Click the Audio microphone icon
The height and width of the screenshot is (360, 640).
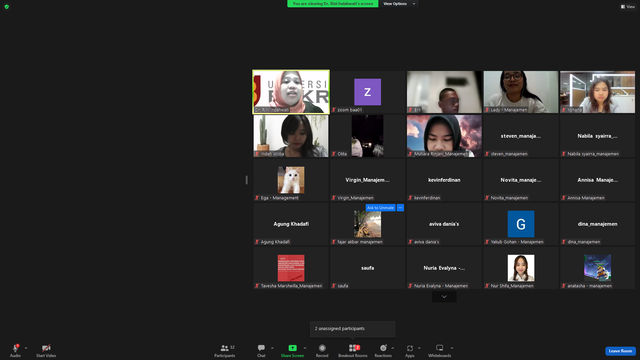click(x=16, y=348)
